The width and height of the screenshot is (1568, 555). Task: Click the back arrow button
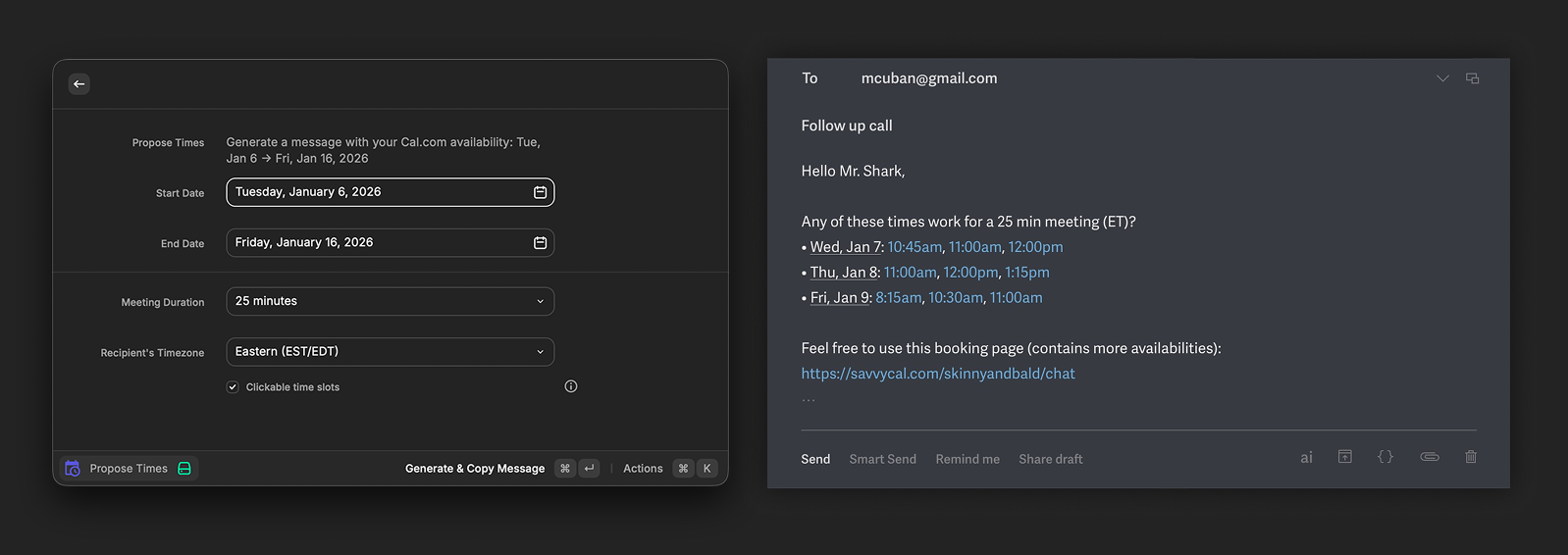[x=79, y=84]
